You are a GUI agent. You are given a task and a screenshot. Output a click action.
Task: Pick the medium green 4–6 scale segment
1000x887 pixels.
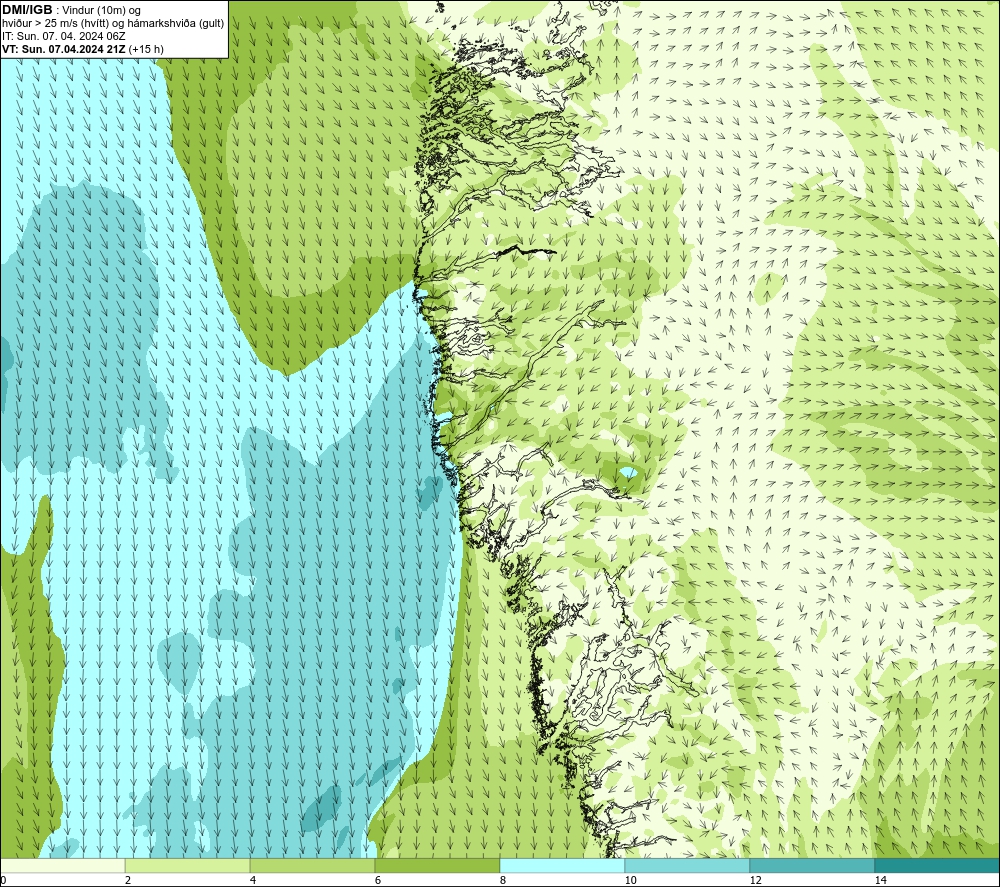(x=312, y=866)
